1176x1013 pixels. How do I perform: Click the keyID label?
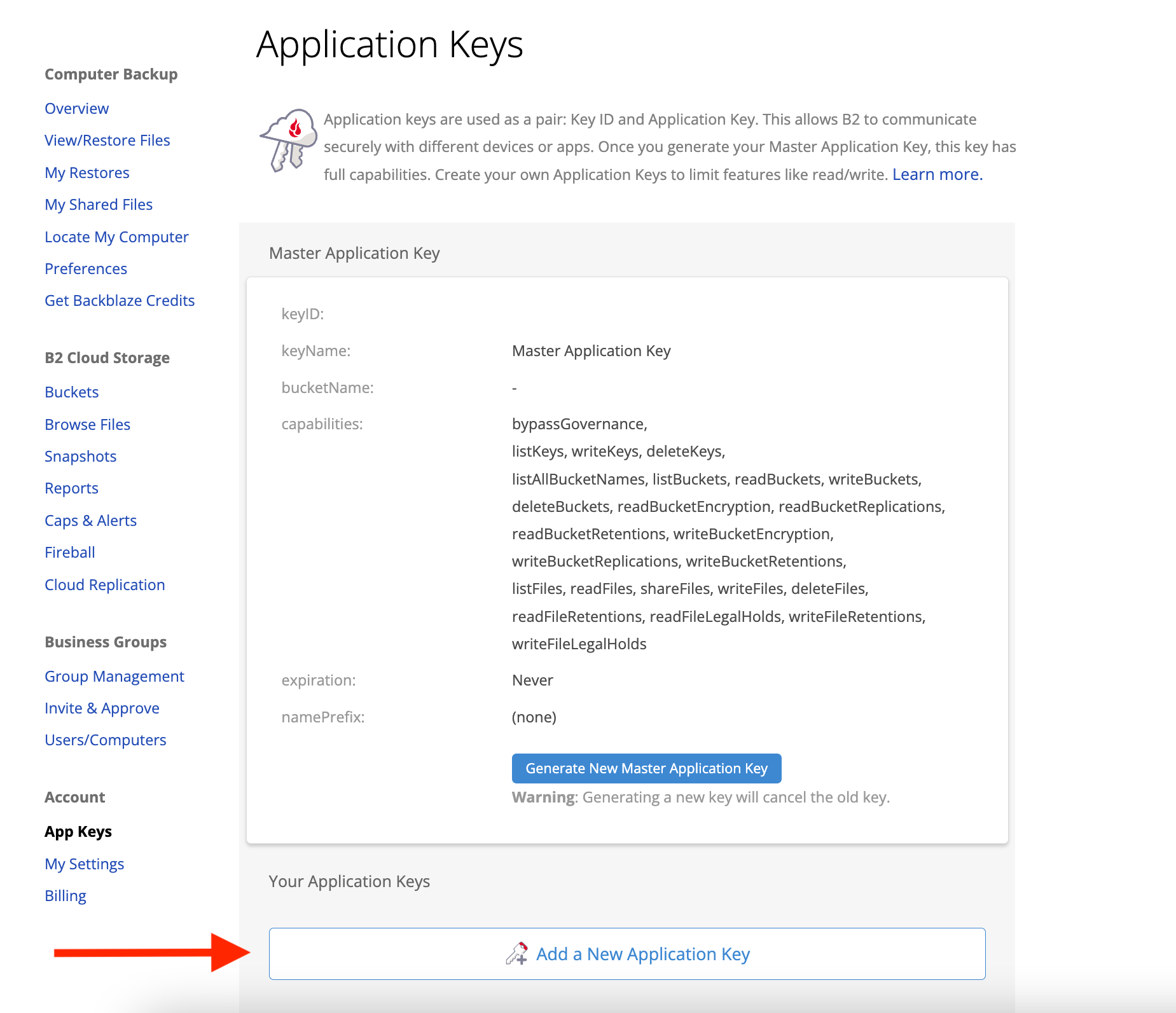(303, 314)
